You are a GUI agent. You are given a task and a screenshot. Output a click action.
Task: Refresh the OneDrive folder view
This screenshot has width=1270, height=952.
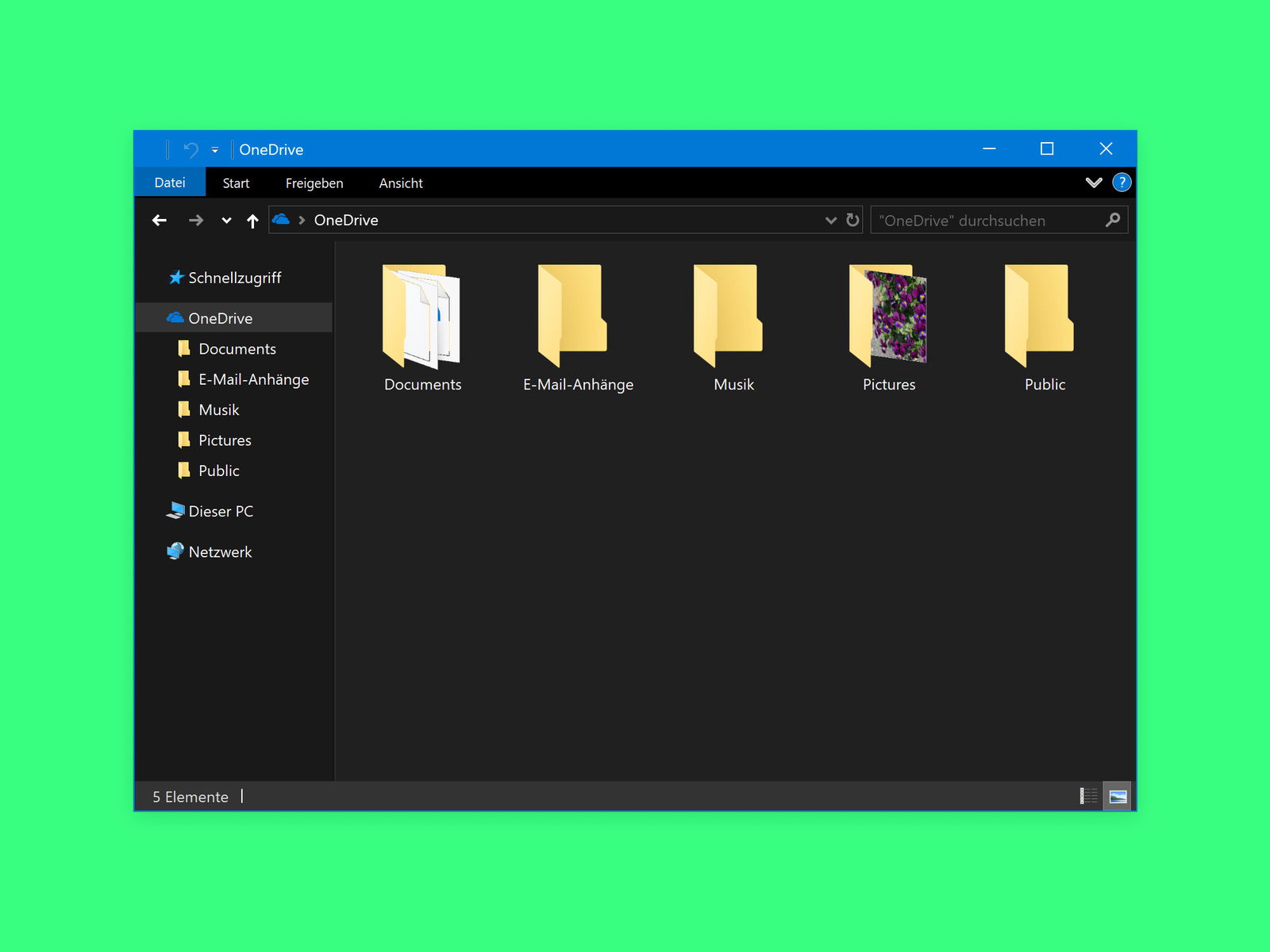click(852, 220)
